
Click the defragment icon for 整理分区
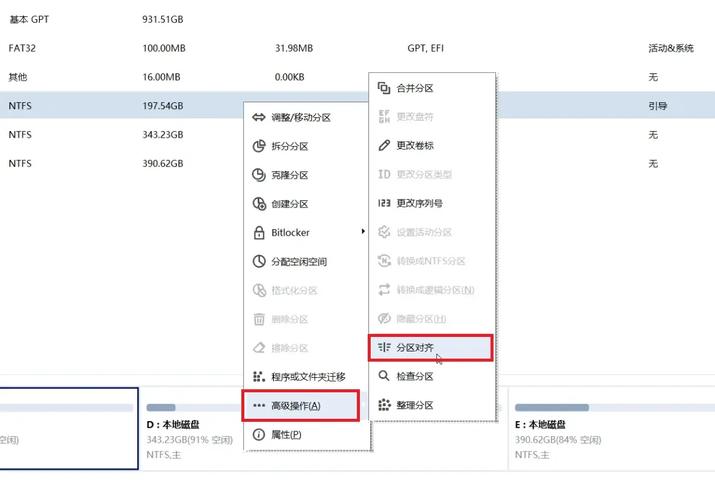pyautogui.click(x=384, y=405)
